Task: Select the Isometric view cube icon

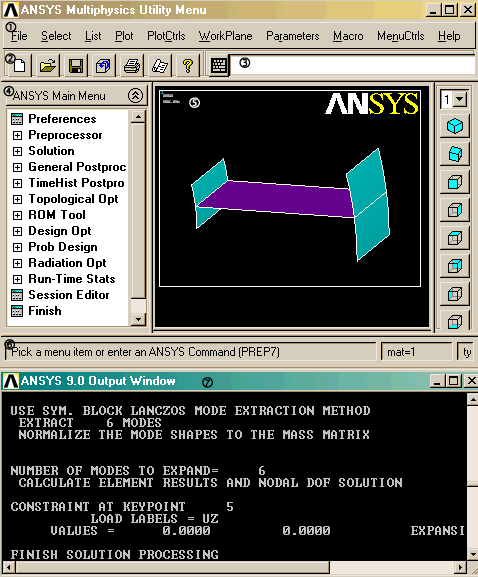Action: (455, 126)
